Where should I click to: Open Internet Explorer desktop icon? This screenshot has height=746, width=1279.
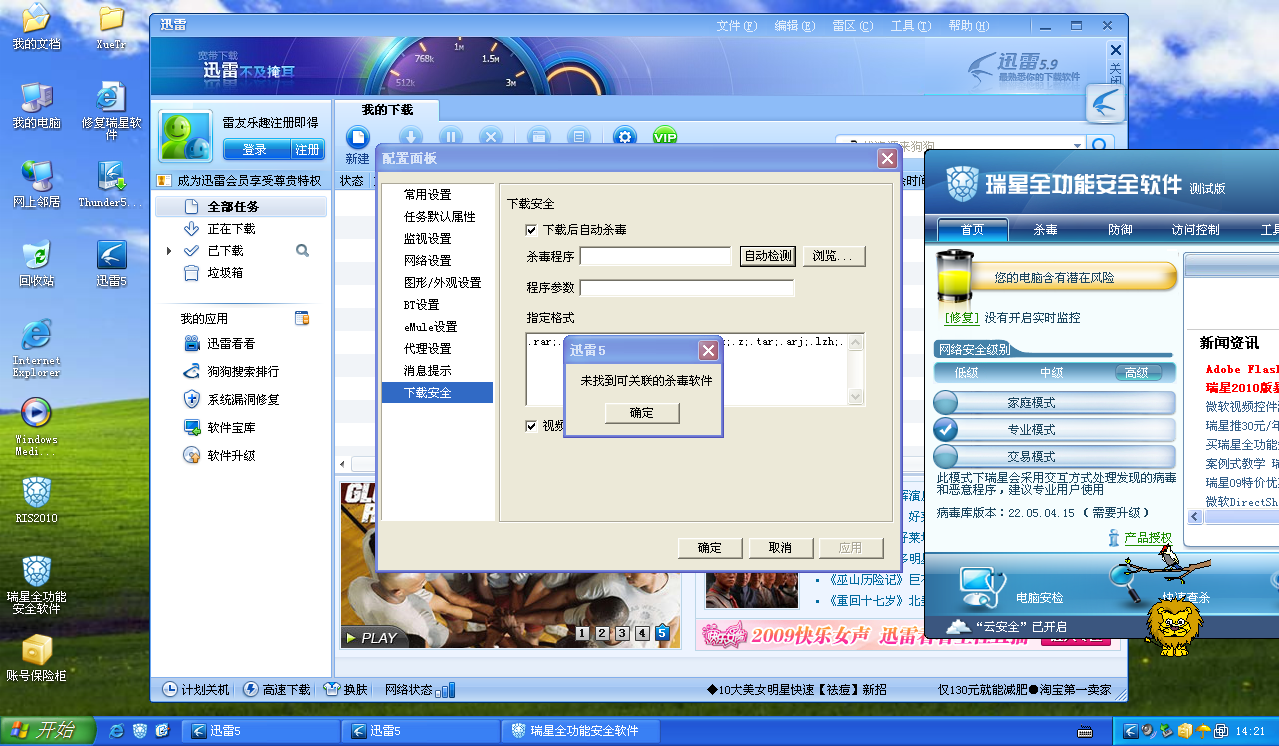tap(36, 348)
